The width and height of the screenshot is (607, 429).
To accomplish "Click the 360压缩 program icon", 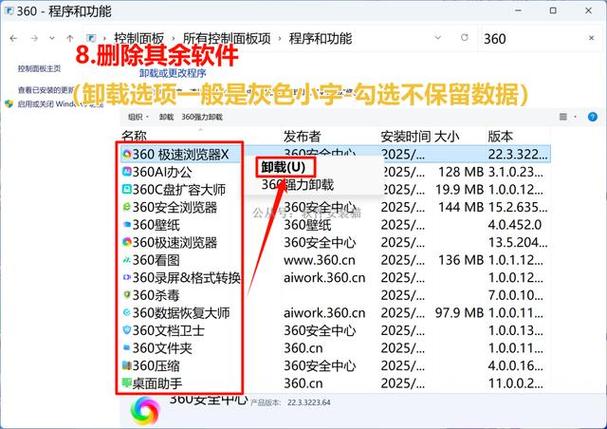I will point(127,365).
